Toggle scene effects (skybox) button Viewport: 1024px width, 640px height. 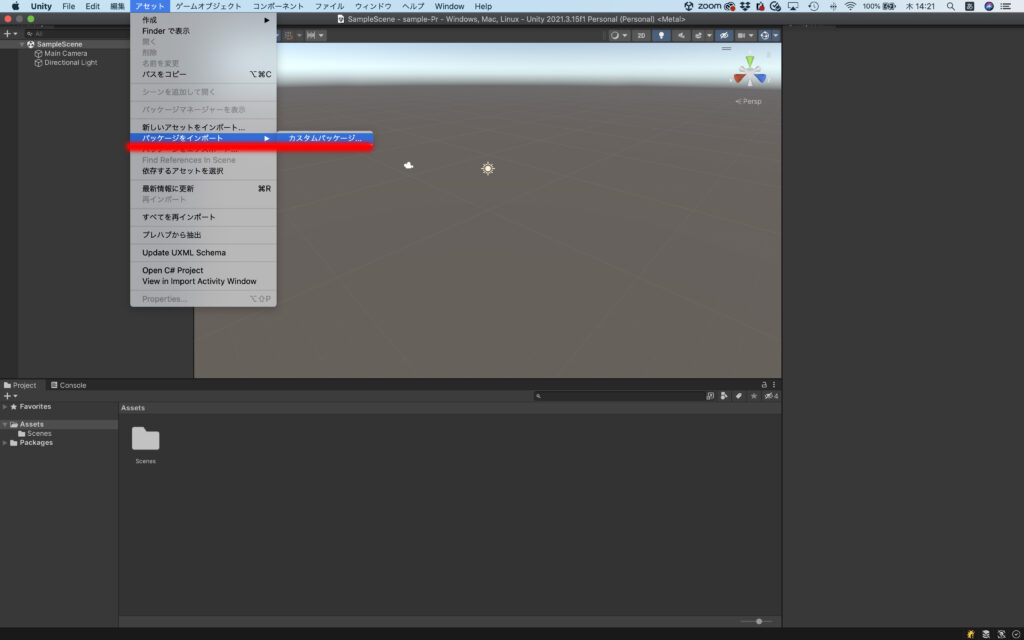pos(698,35)
